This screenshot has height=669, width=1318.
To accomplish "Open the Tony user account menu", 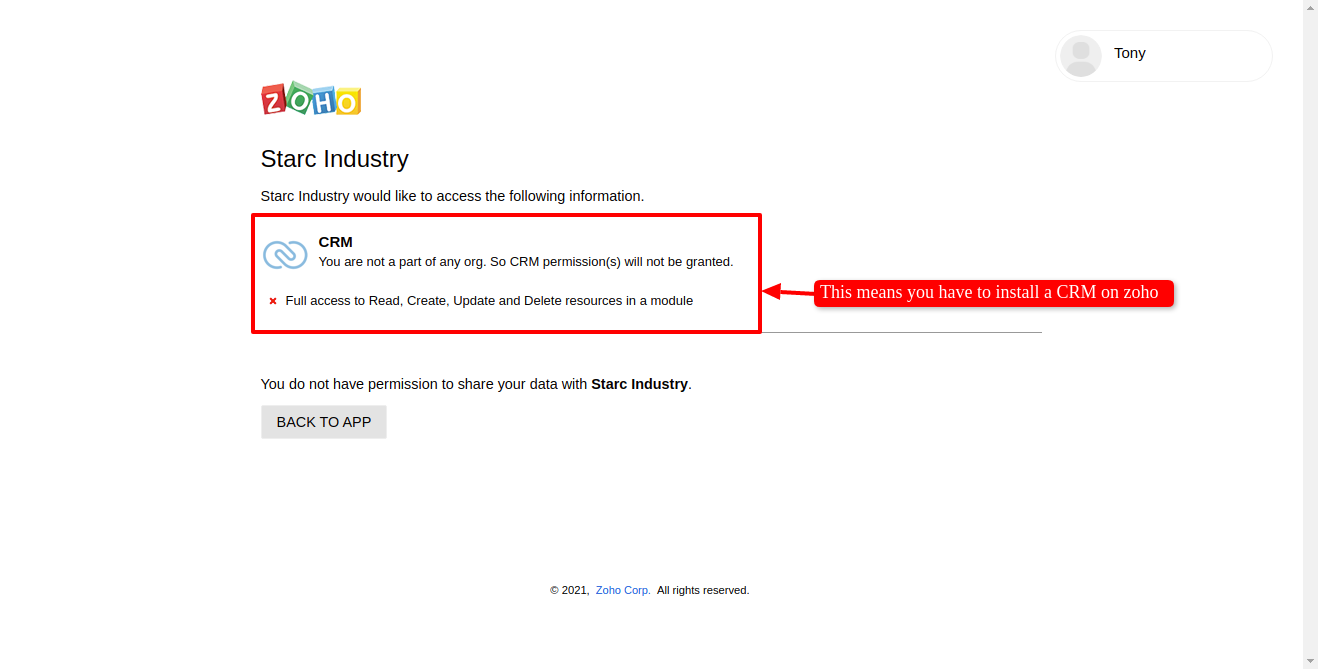I will pos(1163,56).
